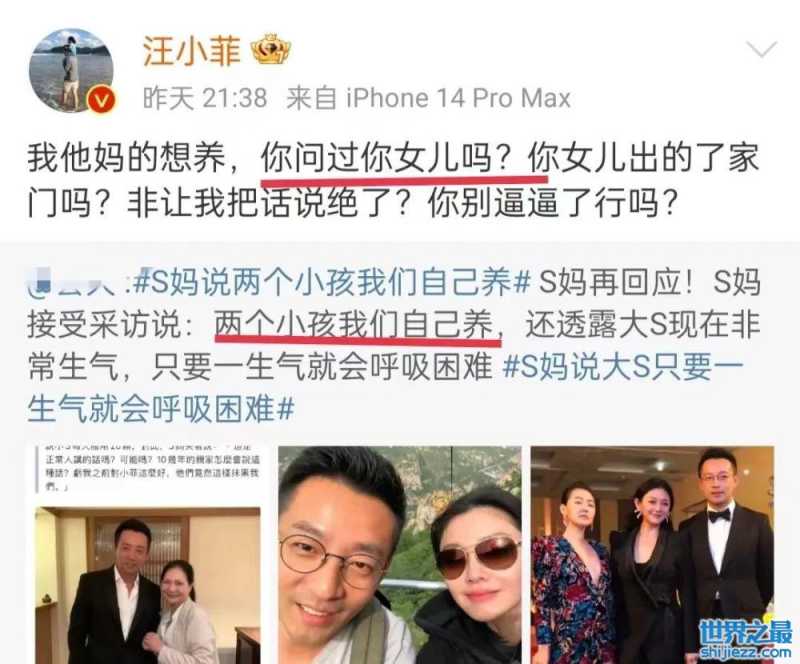This screenshot has height=664, width=800.
Task: Tap the gold crown membership badge
Action: point(271,49)
